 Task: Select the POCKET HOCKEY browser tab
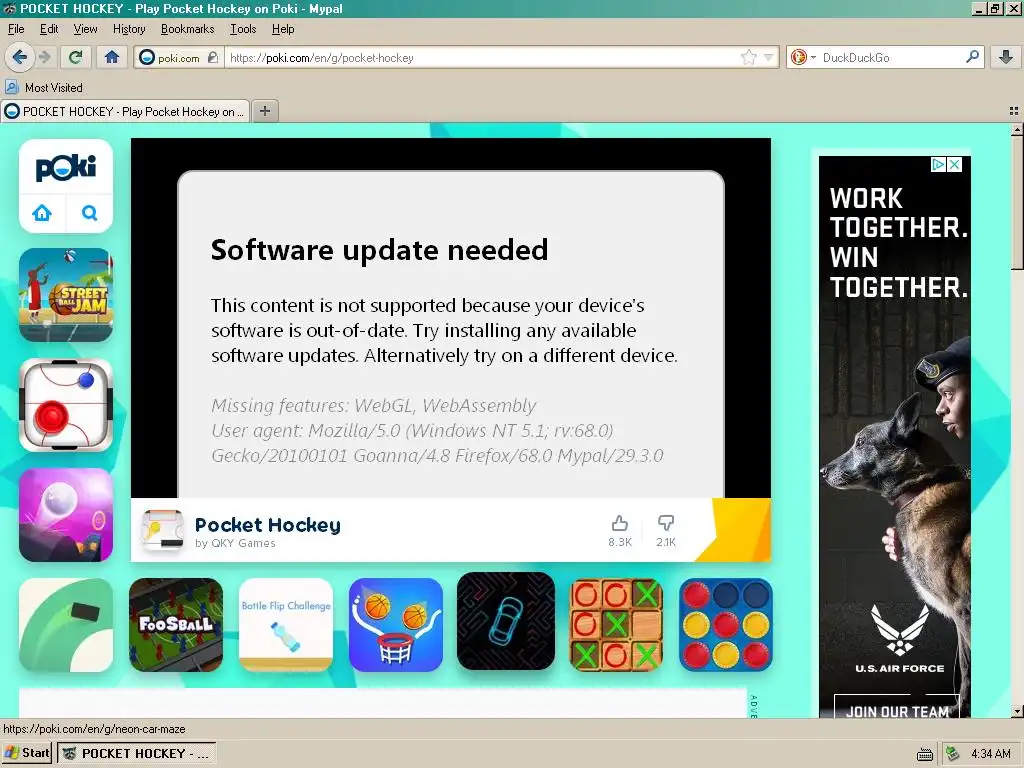[125, 112]
